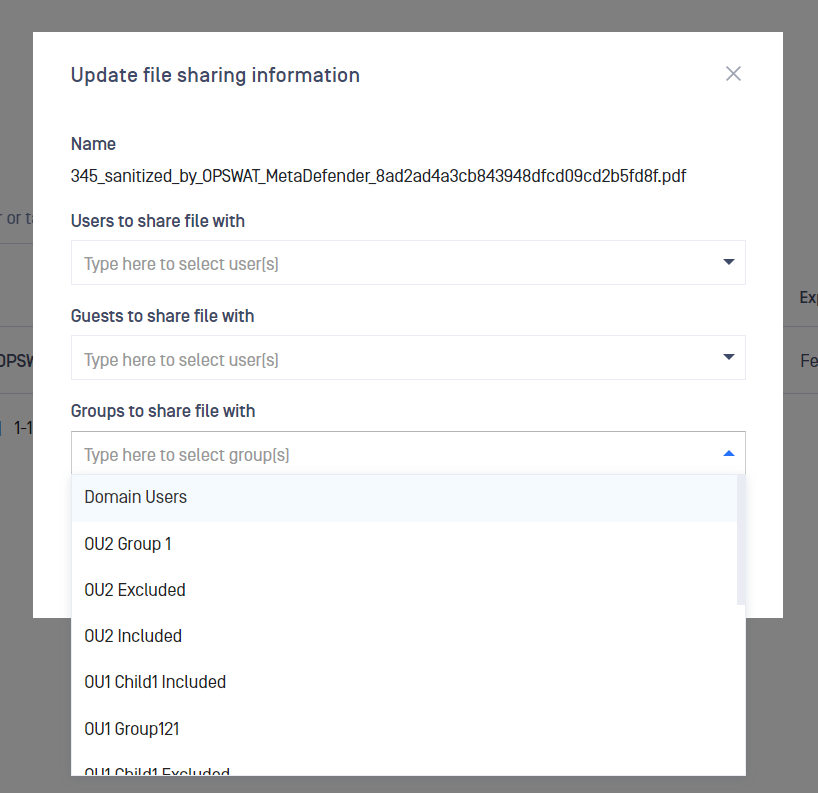Image resolution: width=818 pixels, height=793 pixels.
Task: Click the dialog title Update file sharing information
Action: 215,75
